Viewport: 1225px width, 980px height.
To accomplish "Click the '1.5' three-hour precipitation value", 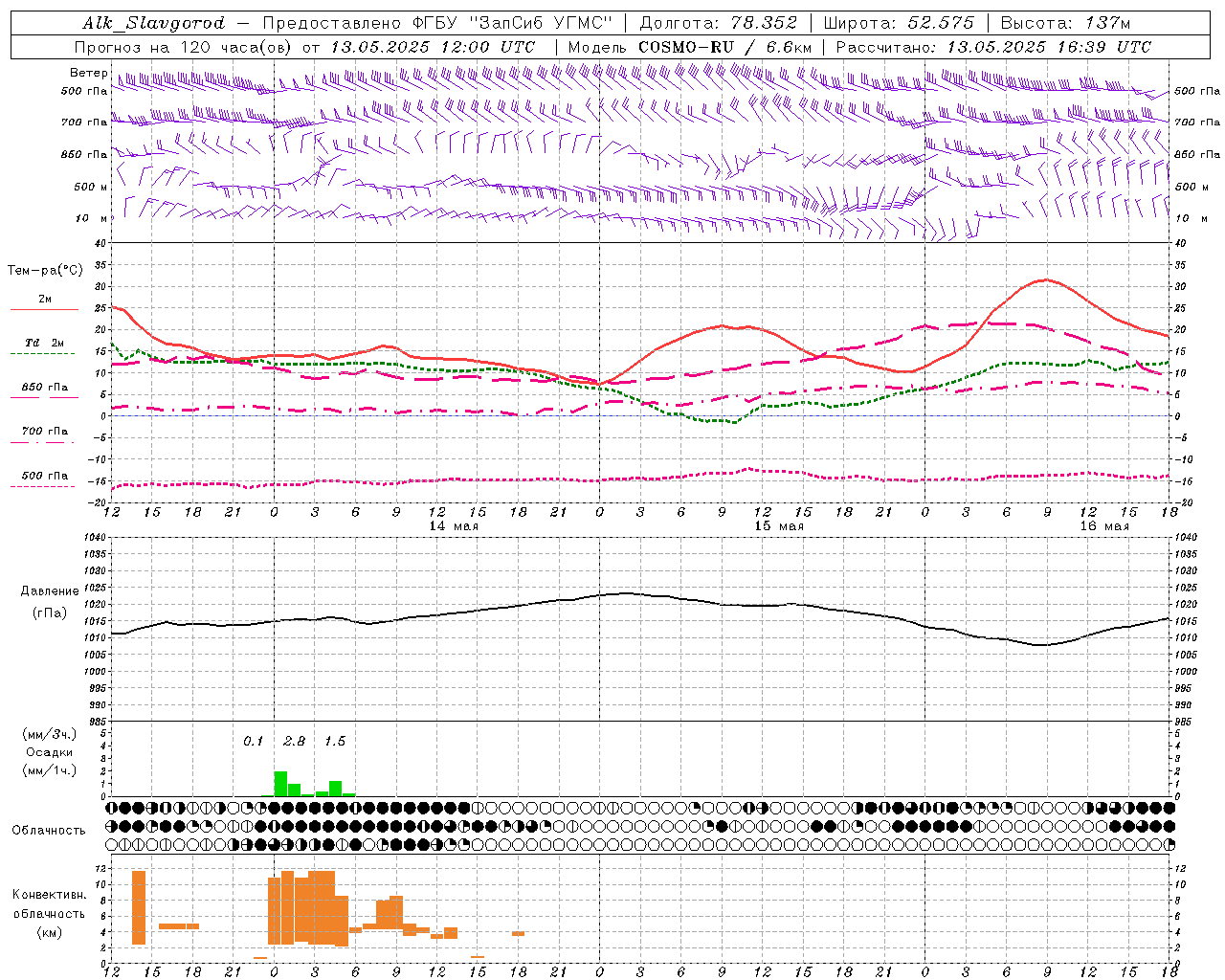I will pyautogui.click(x=334, y=741).
